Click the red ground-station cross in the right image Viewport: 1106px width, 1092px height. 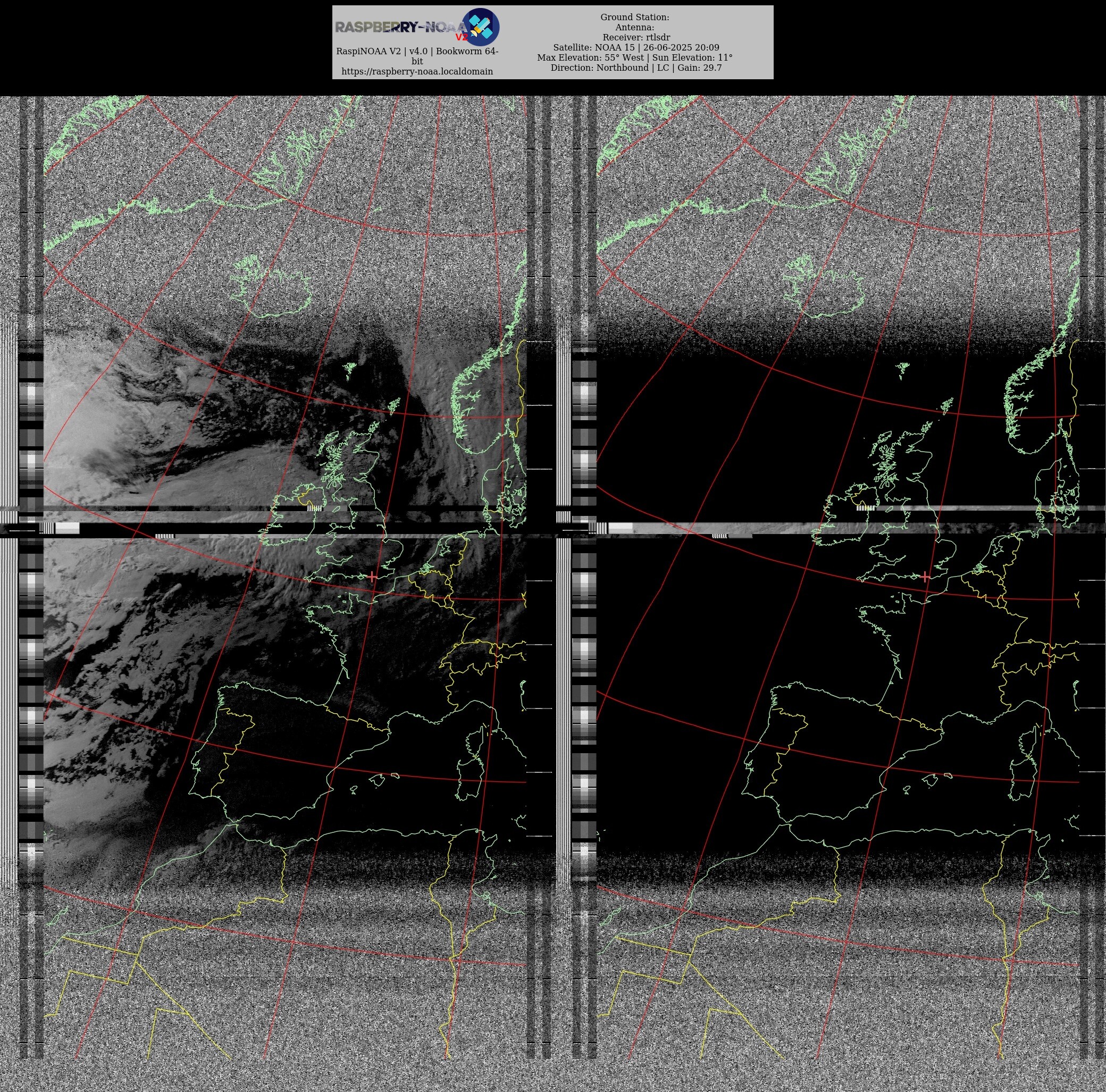[x=925, y=577]
